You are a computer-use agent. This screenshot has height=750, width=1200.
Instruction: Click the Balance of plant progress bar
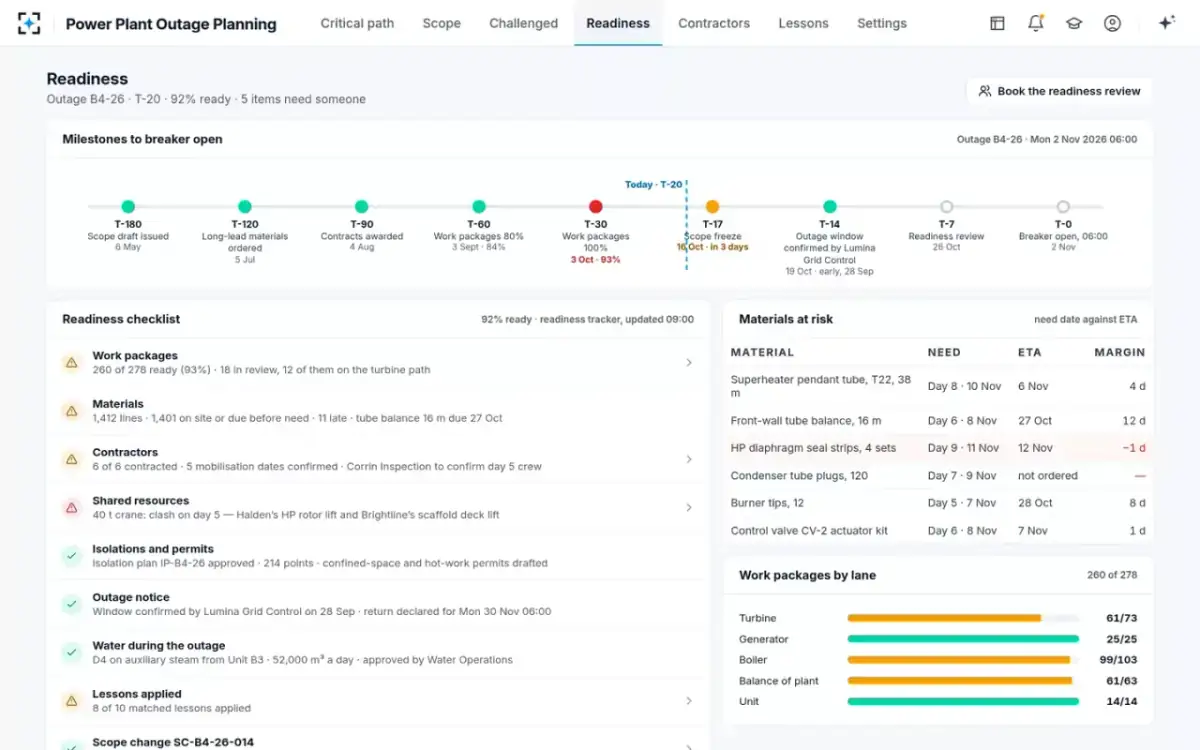tap(963, 681)
